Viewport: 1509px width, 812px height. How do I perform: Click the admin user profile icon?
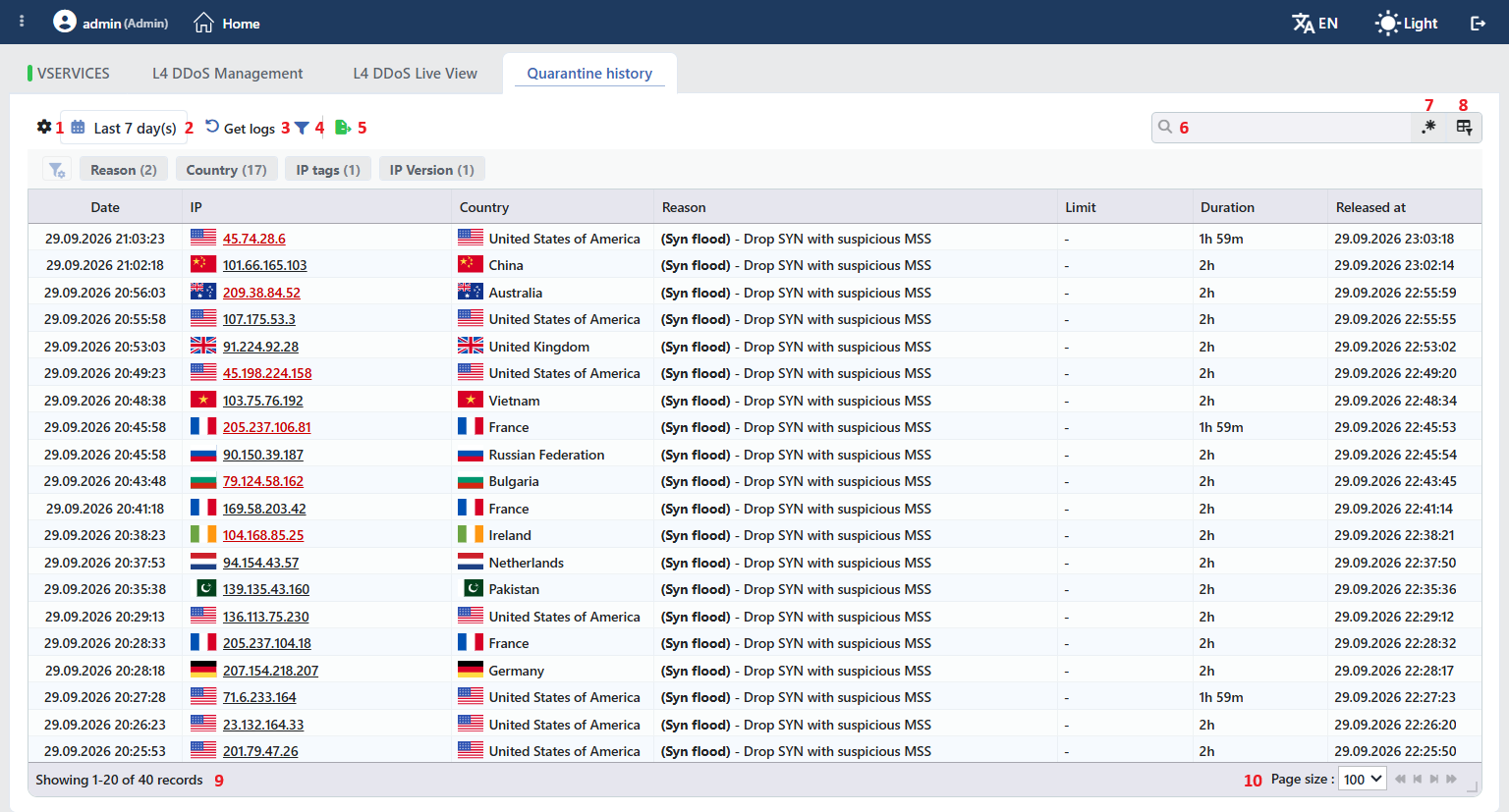pos(65,21)
